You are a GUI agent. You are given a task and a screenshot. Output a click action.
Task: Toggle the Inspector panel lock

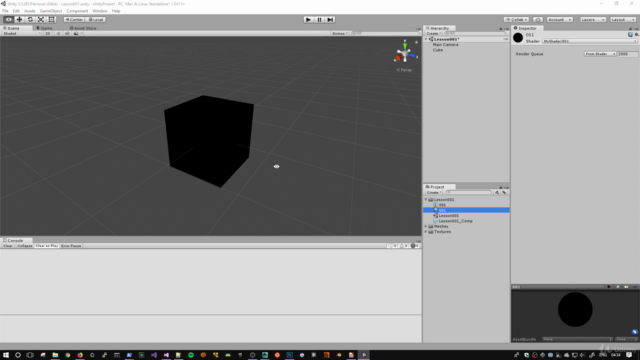630,29
